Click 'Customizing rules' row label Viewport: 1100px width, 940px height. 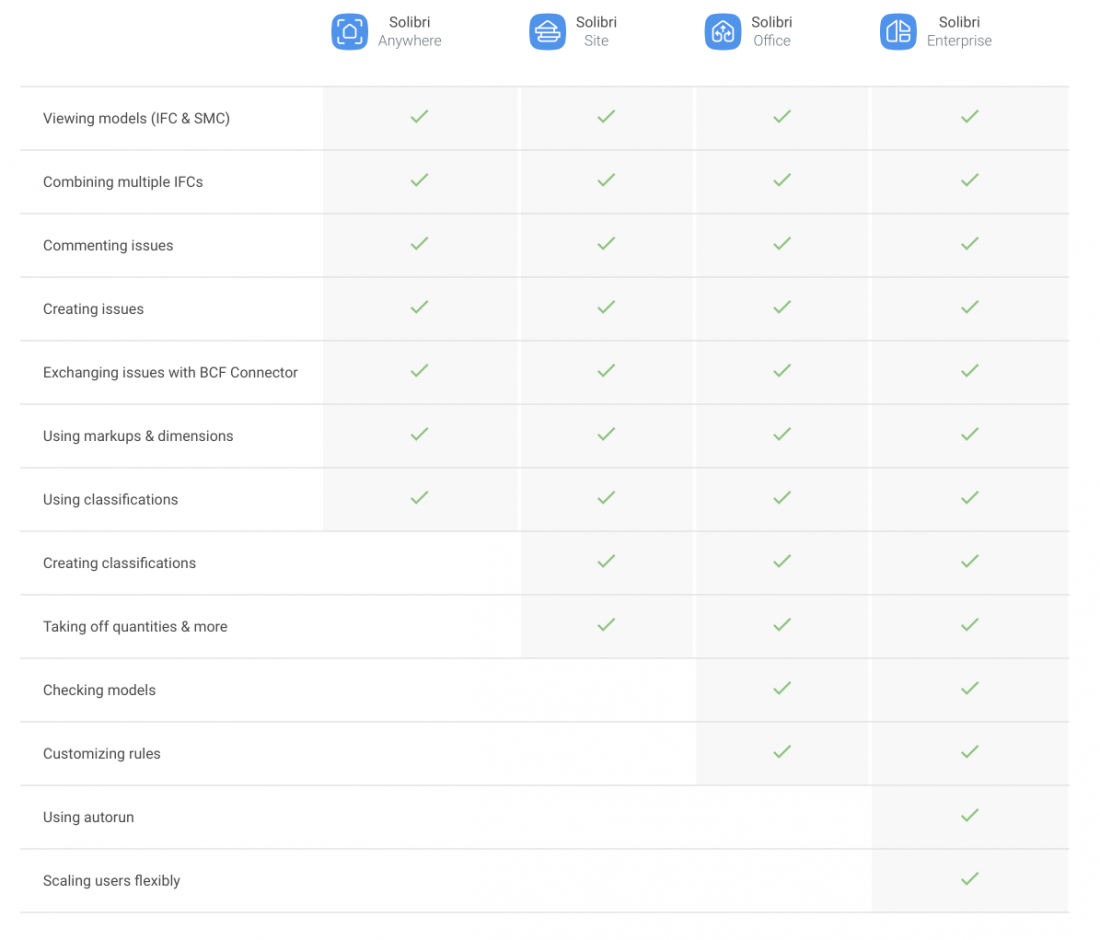(102, 753)
